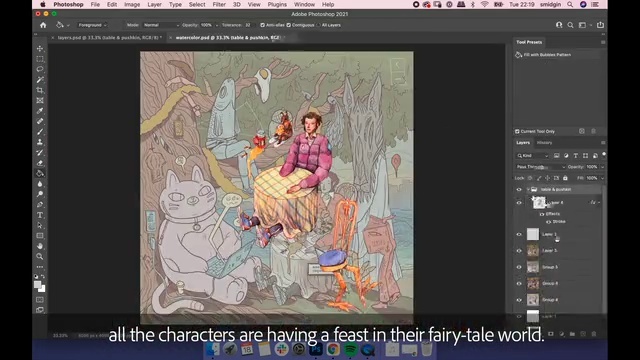Open the Edit Toolbar three-dots button
The image size is (640, 360).
tap(40, 267)
